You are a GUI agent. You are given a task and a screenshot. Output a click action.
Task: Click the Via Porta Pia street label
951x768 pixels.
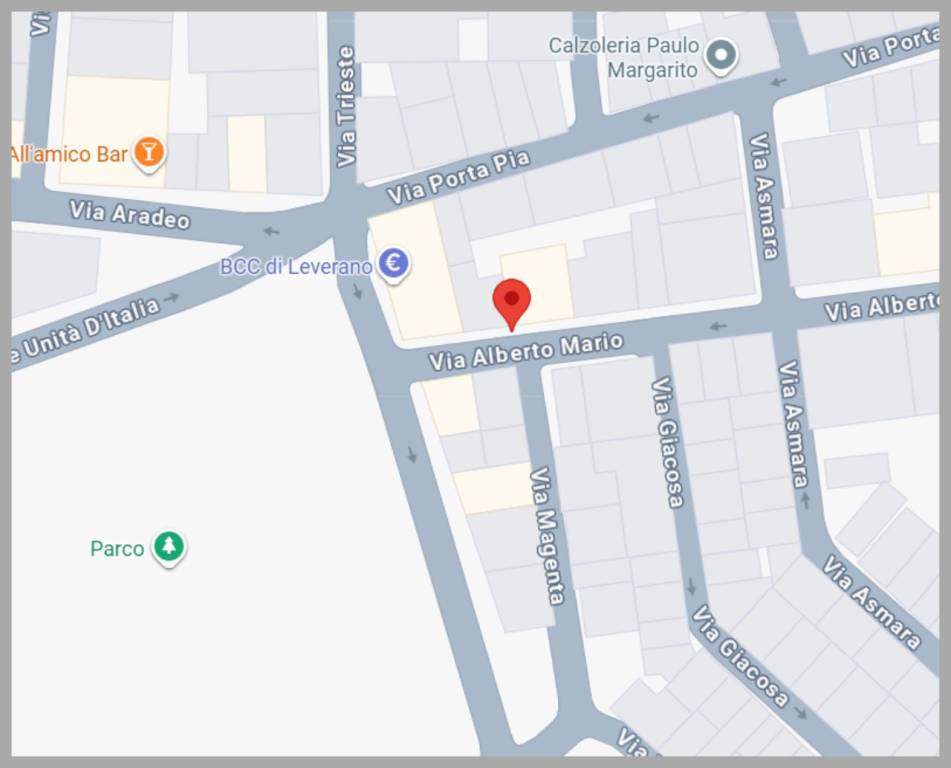click(x=459, y=177)
